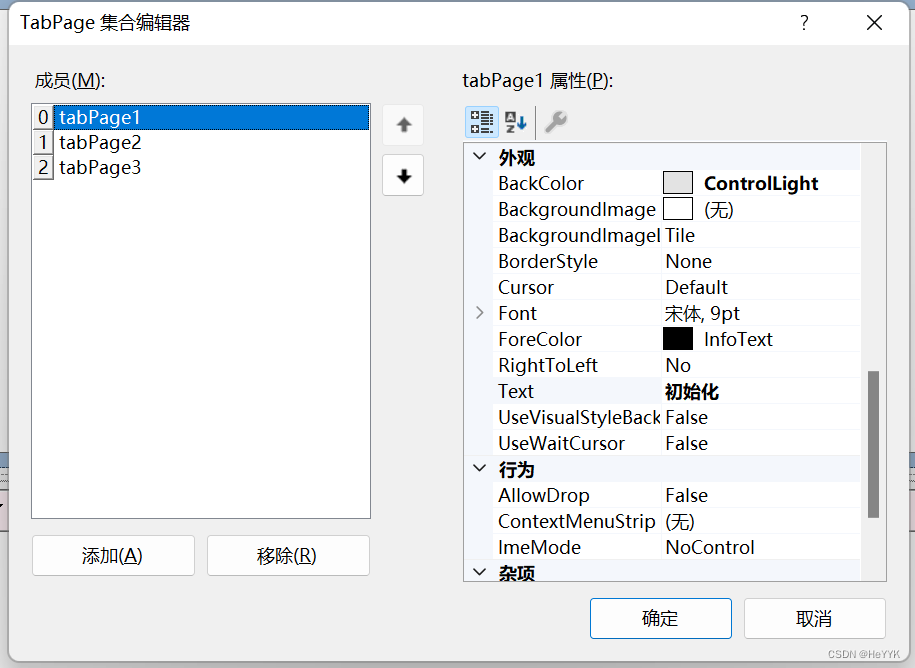Expand the Font property
The height and width of the screenshot is (668, 915).
point(480,313)
